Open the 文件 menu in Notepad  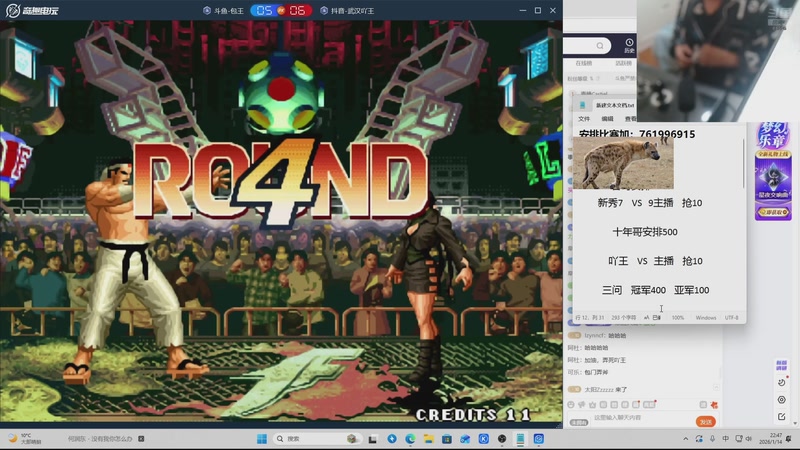(584, 118)
